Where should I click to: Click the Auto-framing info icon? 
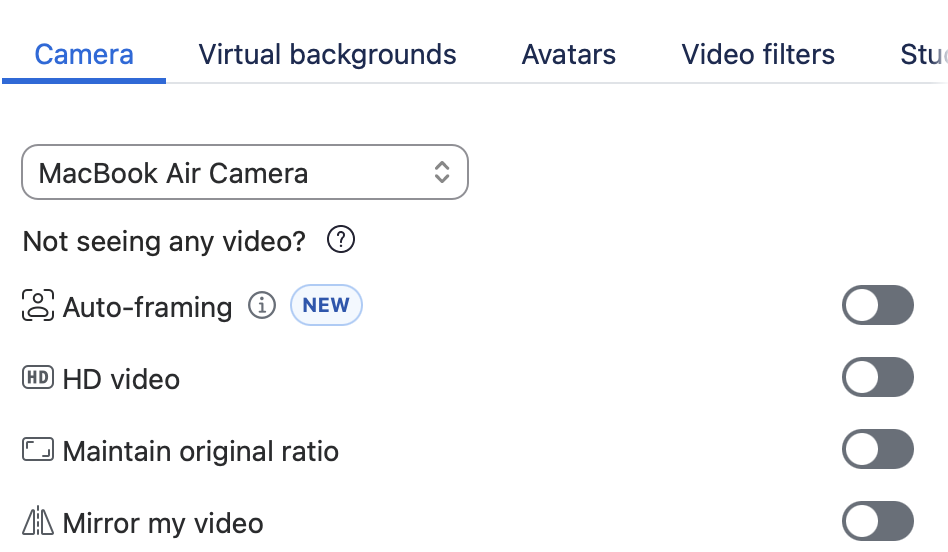pyautogui.click(x=261, y=306)
